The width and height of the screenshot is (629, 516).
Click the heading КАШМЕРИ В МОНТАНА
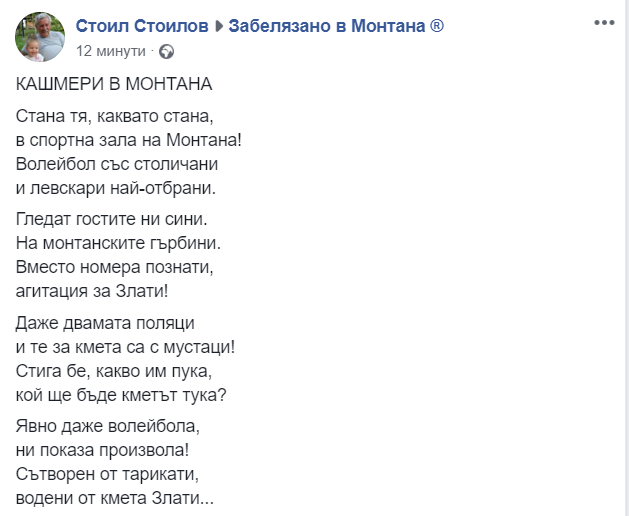pos(114,84)
